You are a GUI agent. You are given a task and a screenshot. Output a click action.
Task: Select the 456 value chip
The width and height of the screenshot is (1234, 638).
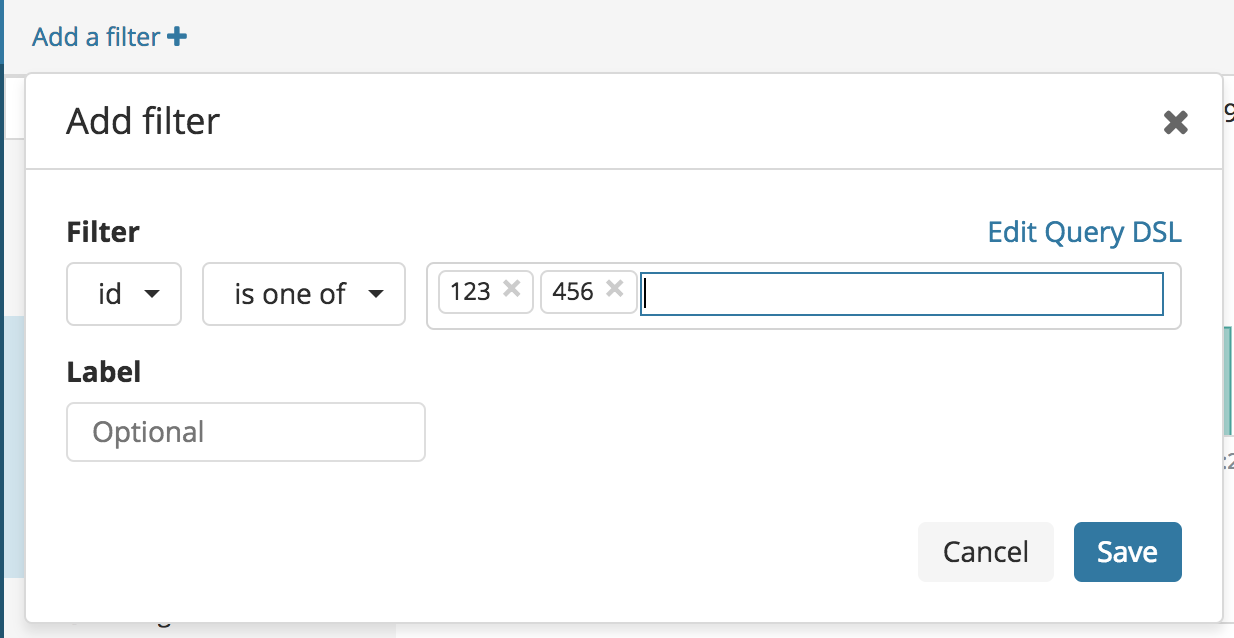pos(572,292)
